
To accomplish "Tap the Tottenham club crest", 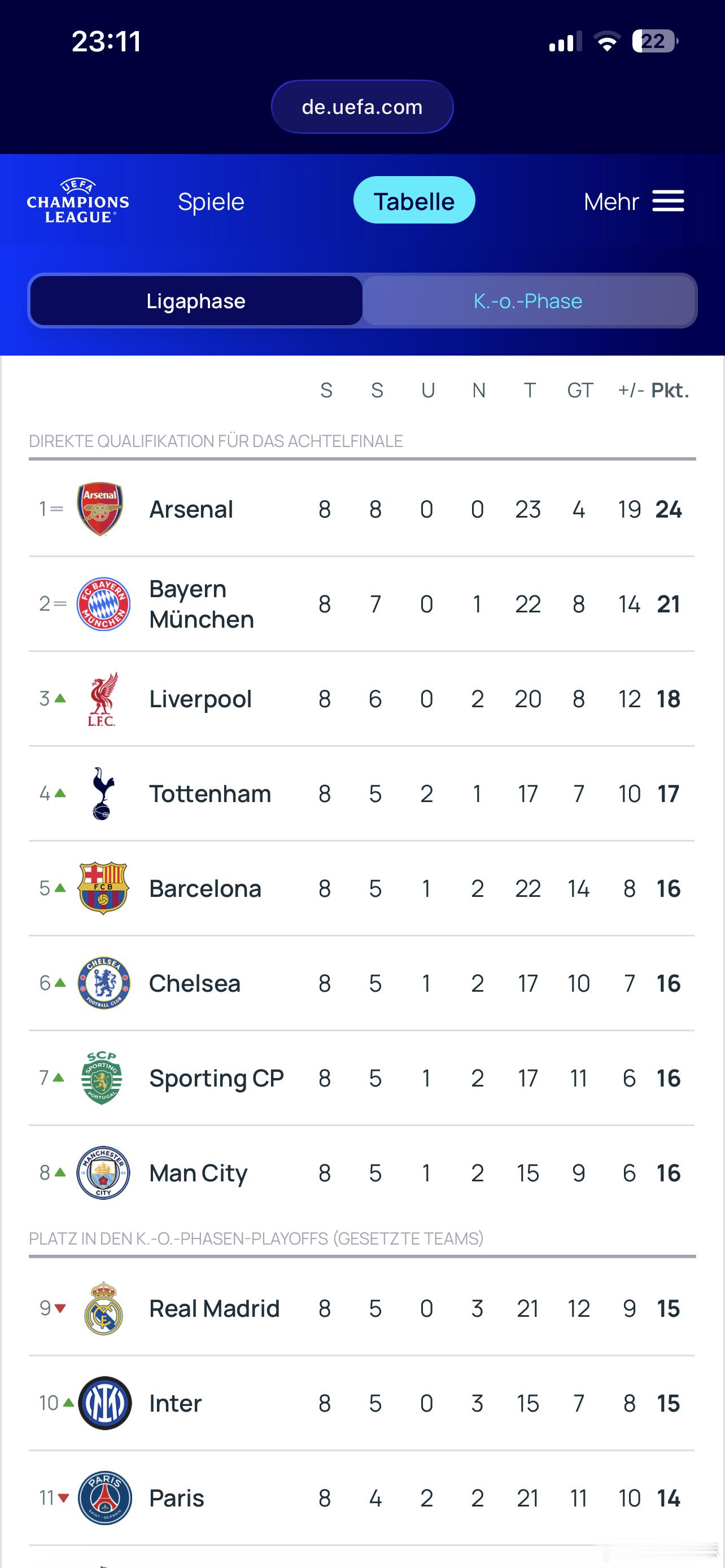I will tap(102, 793).
